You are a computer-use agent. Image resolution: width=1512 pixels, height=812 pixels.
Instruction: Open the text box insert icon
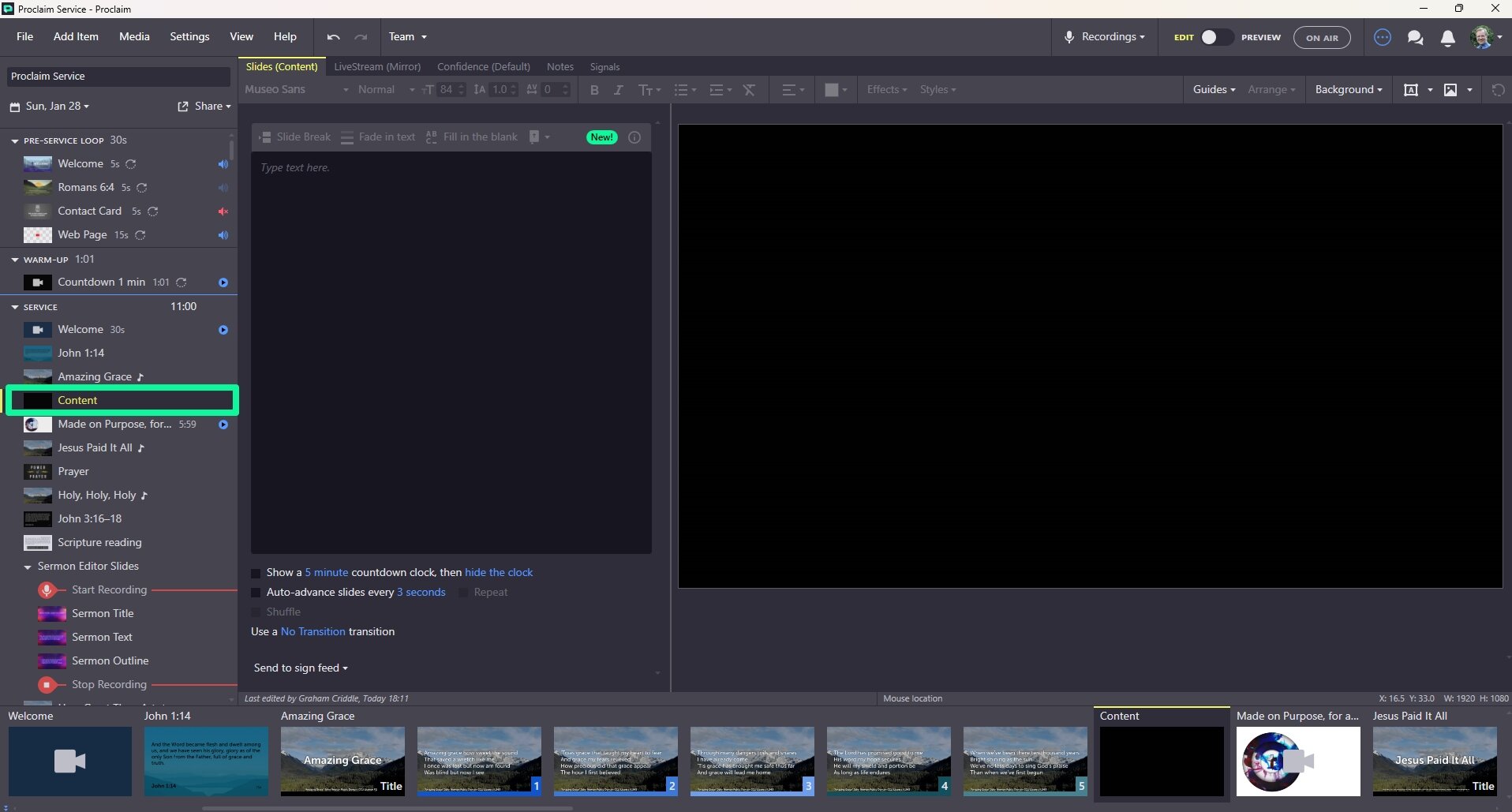point(1412,89)
